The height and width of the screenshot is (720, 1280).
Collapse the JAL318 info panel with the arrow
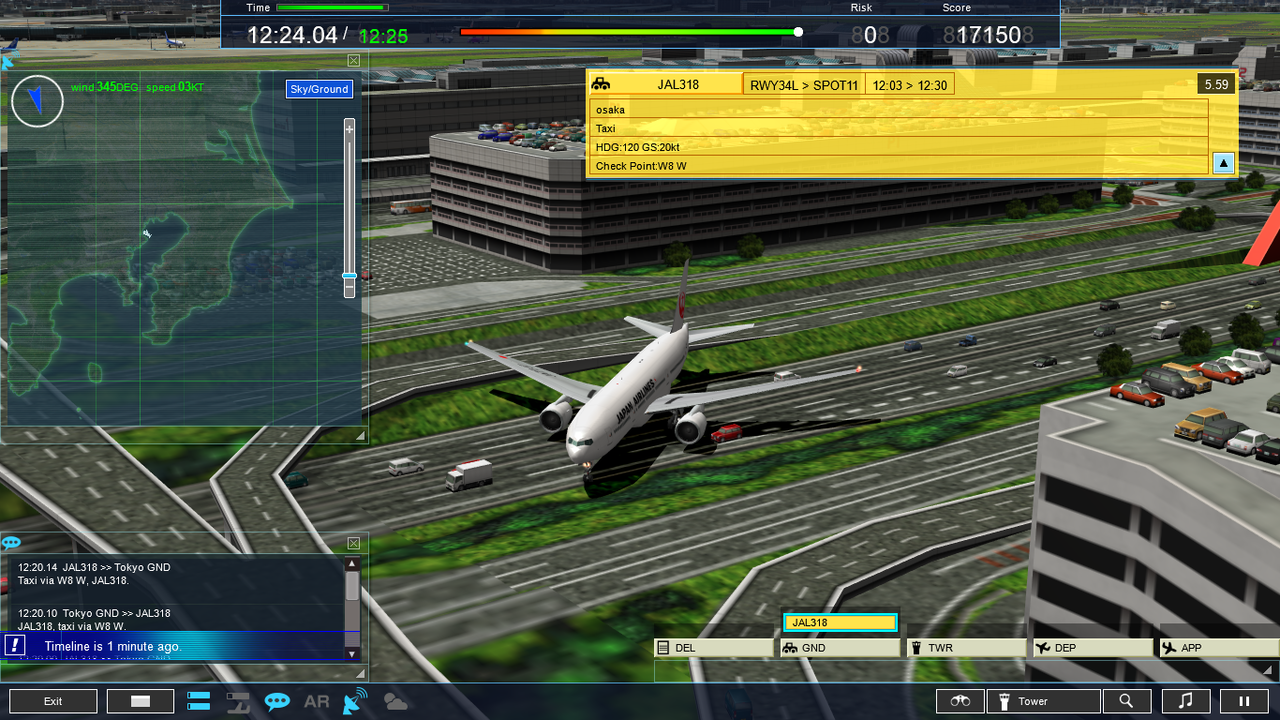[1223, 163]
